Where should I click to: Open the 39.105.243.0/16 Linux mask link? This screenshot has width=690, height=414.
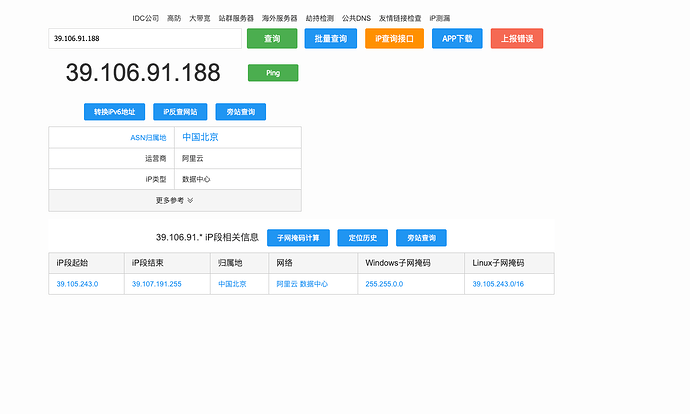[498, 284]
